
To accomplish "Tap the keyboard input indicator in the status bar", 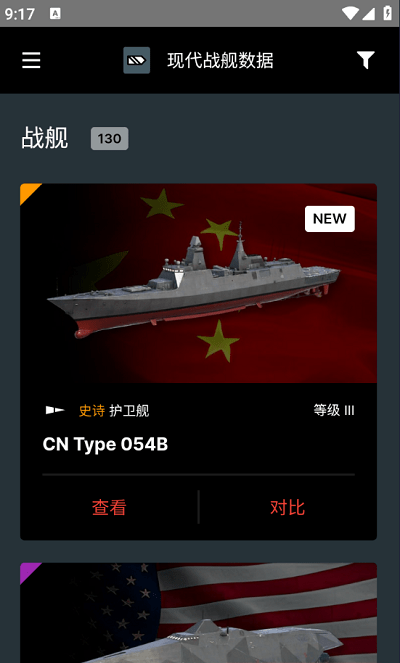I will click(55, 14).
